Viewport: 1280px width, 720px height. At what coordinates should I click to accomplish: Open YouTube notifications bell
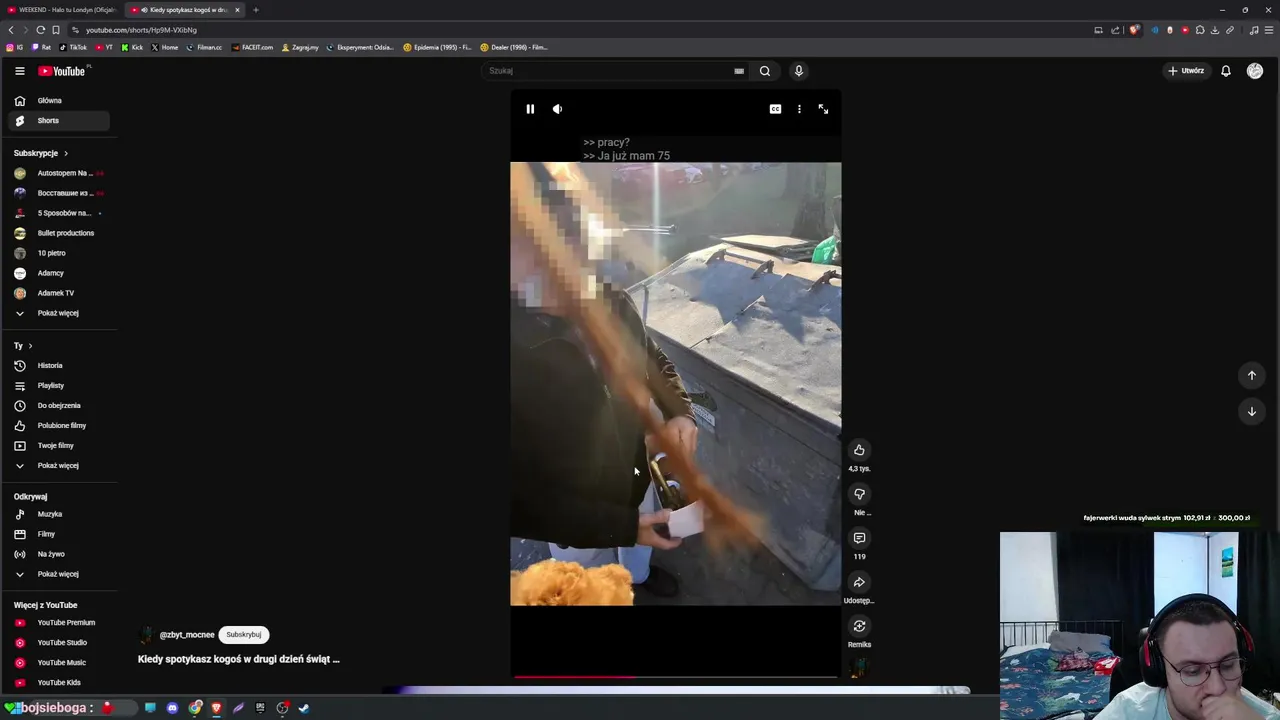tap(1225, 71)
